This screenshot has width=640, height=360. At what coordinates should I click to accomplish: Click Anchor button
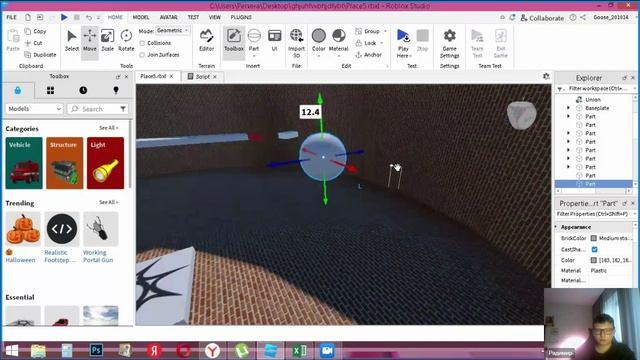tap(369, 55)
